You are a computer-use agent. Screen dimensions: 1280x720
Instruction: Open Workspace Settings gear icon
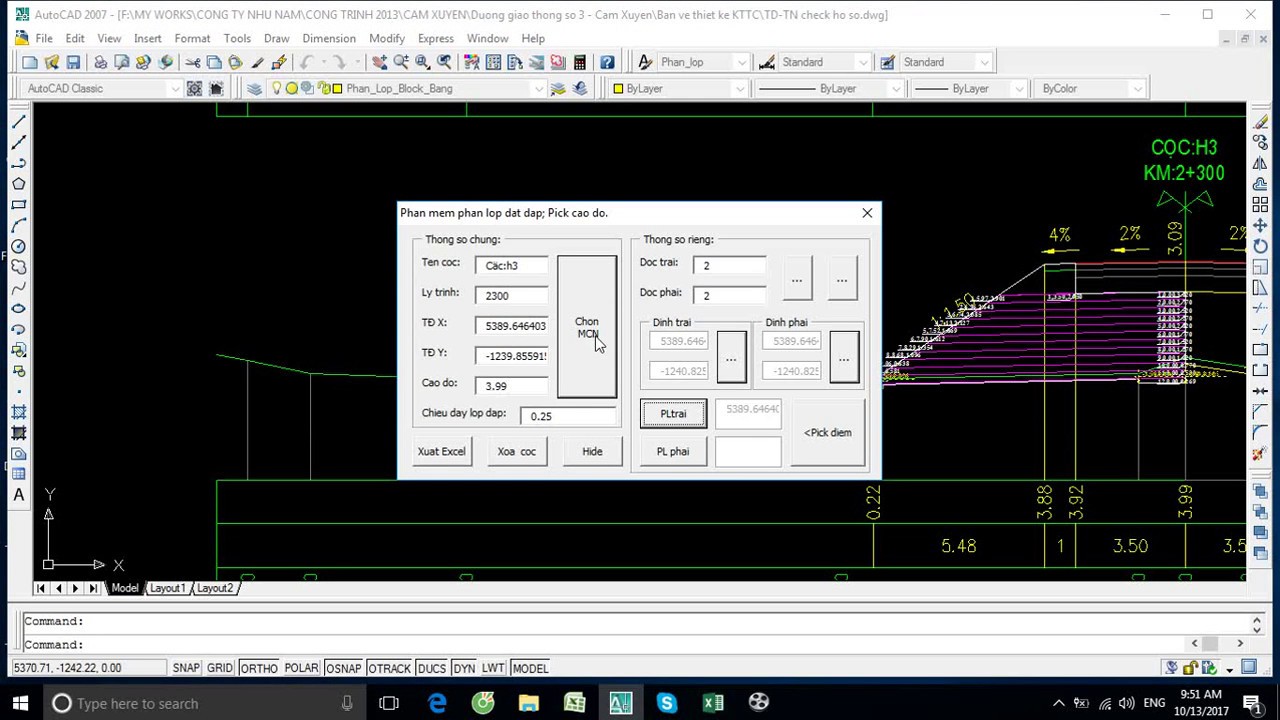pyautogui.click(x=195, y=88)
